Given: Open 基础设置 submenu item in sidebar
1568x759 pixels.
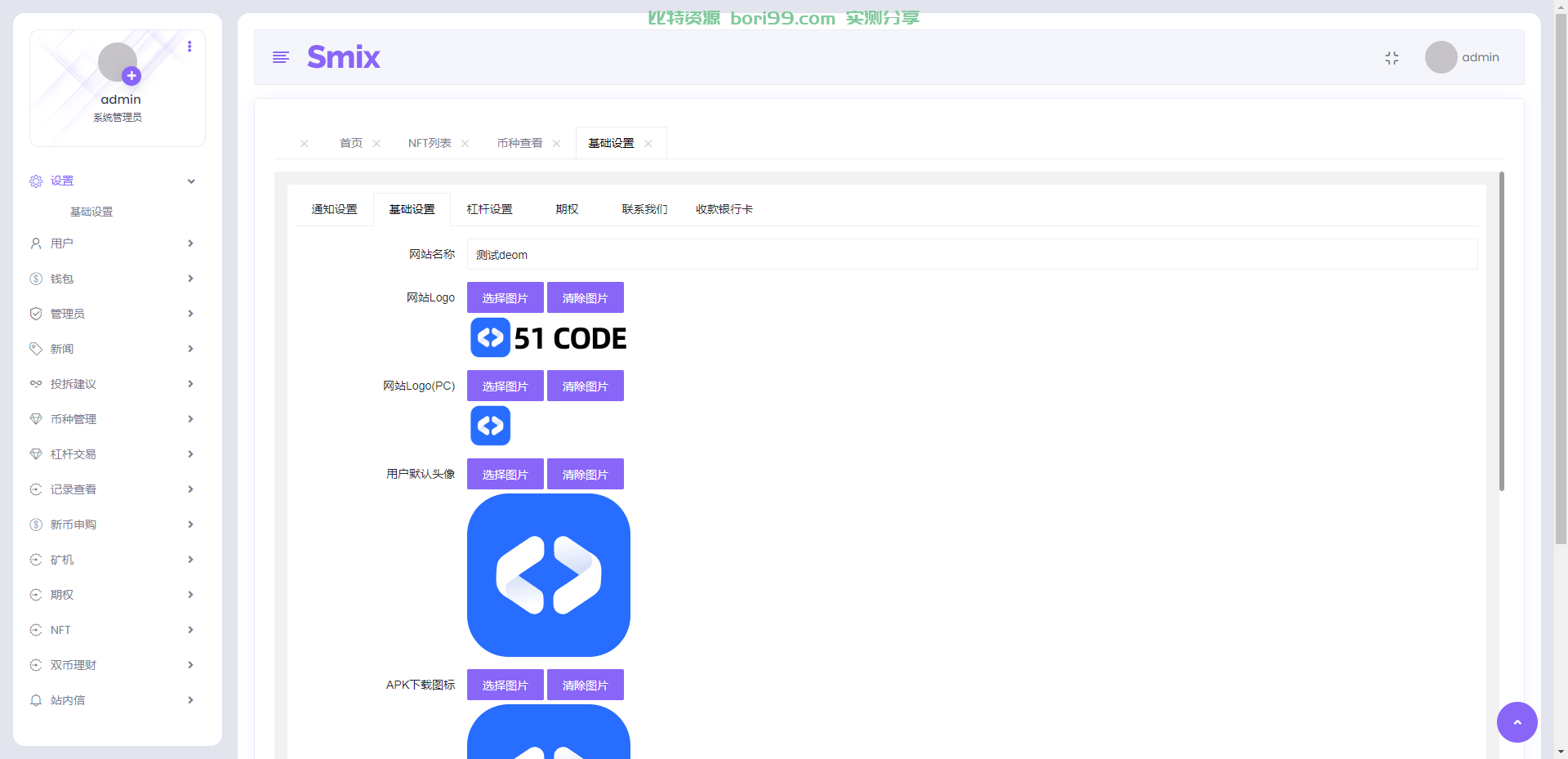Looking at the screenshot, I should [x=91, y=212].
